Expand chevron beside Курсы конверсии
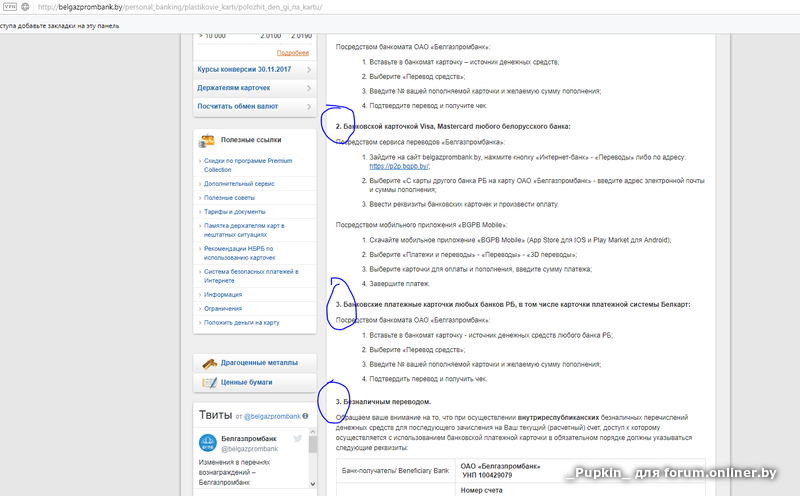 (x=309, y=70)
